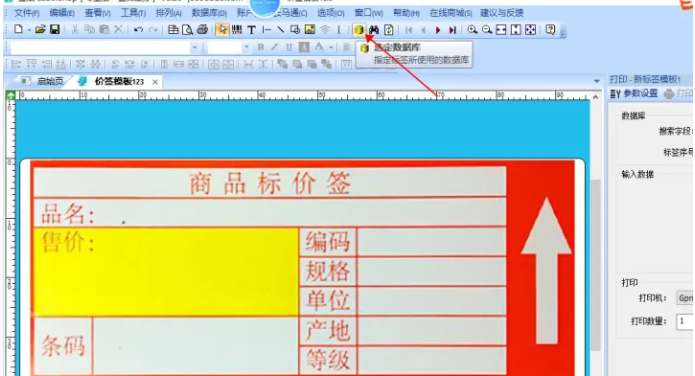Create a new label document
Image resolution: width=695 pixels, height=376 pixels.
[18, 30]
